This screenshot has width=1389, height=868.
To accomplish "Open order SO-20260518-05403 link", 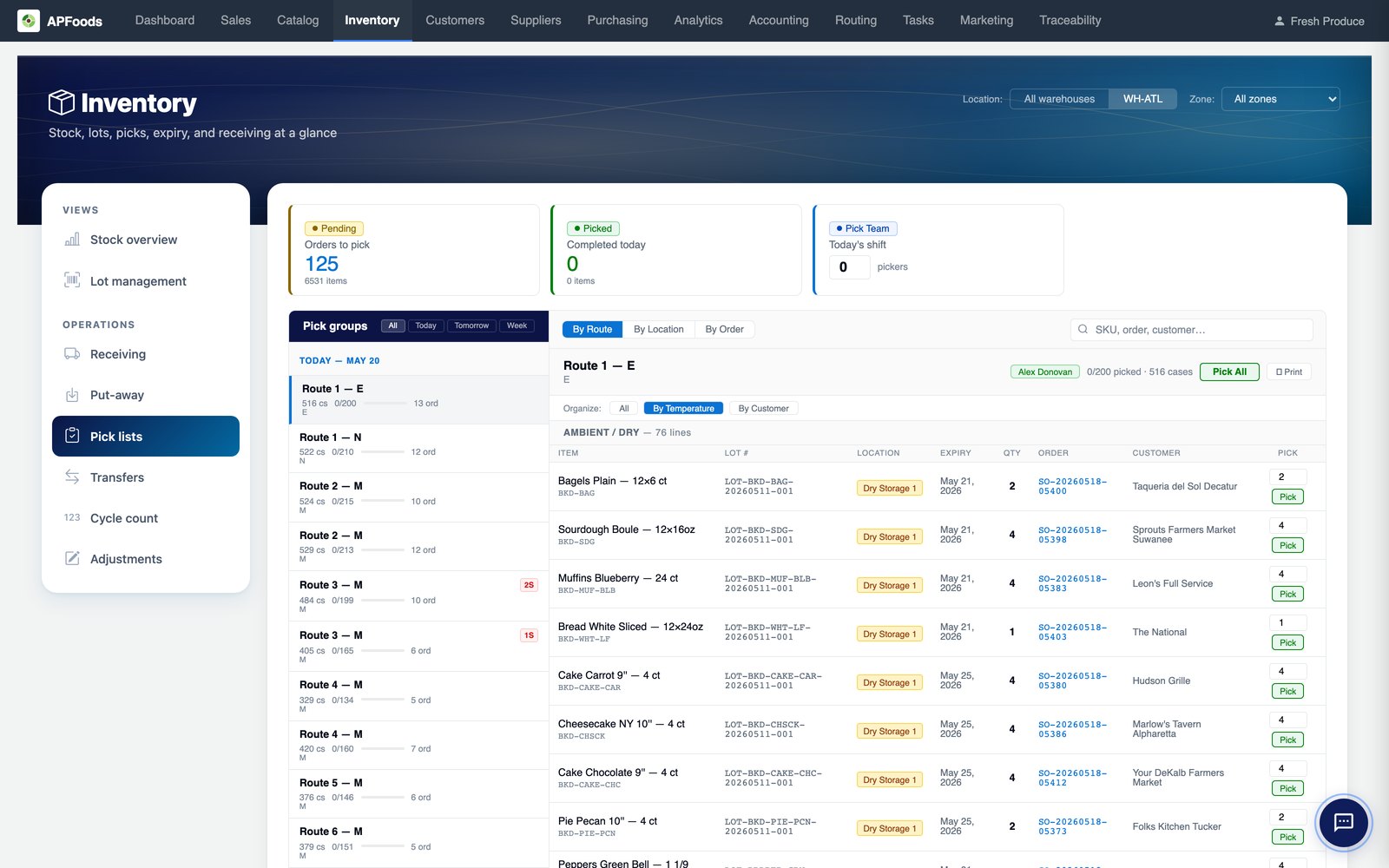I will (1072, 632).
